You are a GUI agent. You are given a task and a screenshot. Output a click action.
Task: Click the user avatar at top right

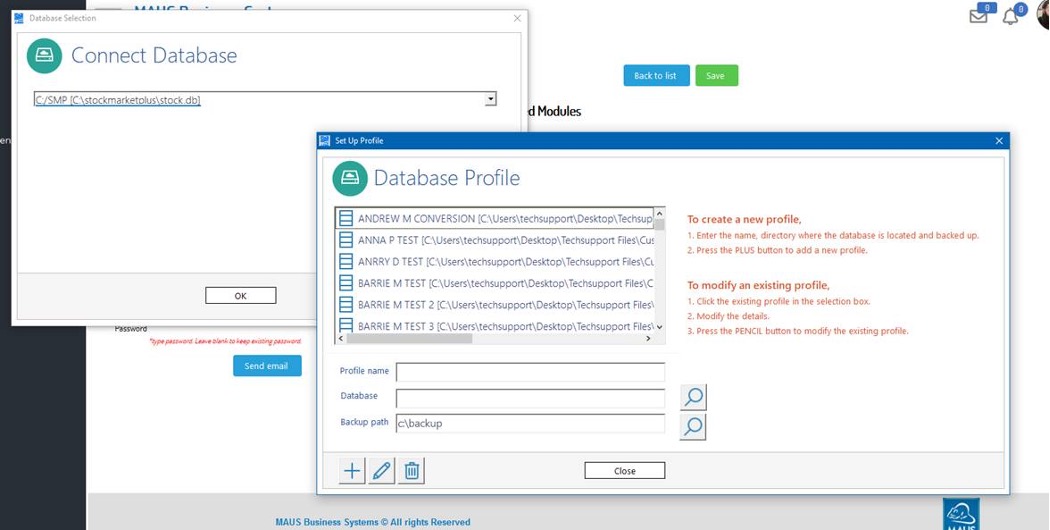[1043, 15]
